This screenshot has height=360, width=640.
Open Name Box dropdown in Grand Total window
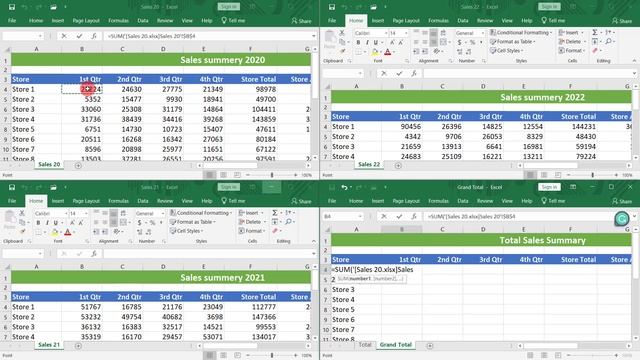360,216
